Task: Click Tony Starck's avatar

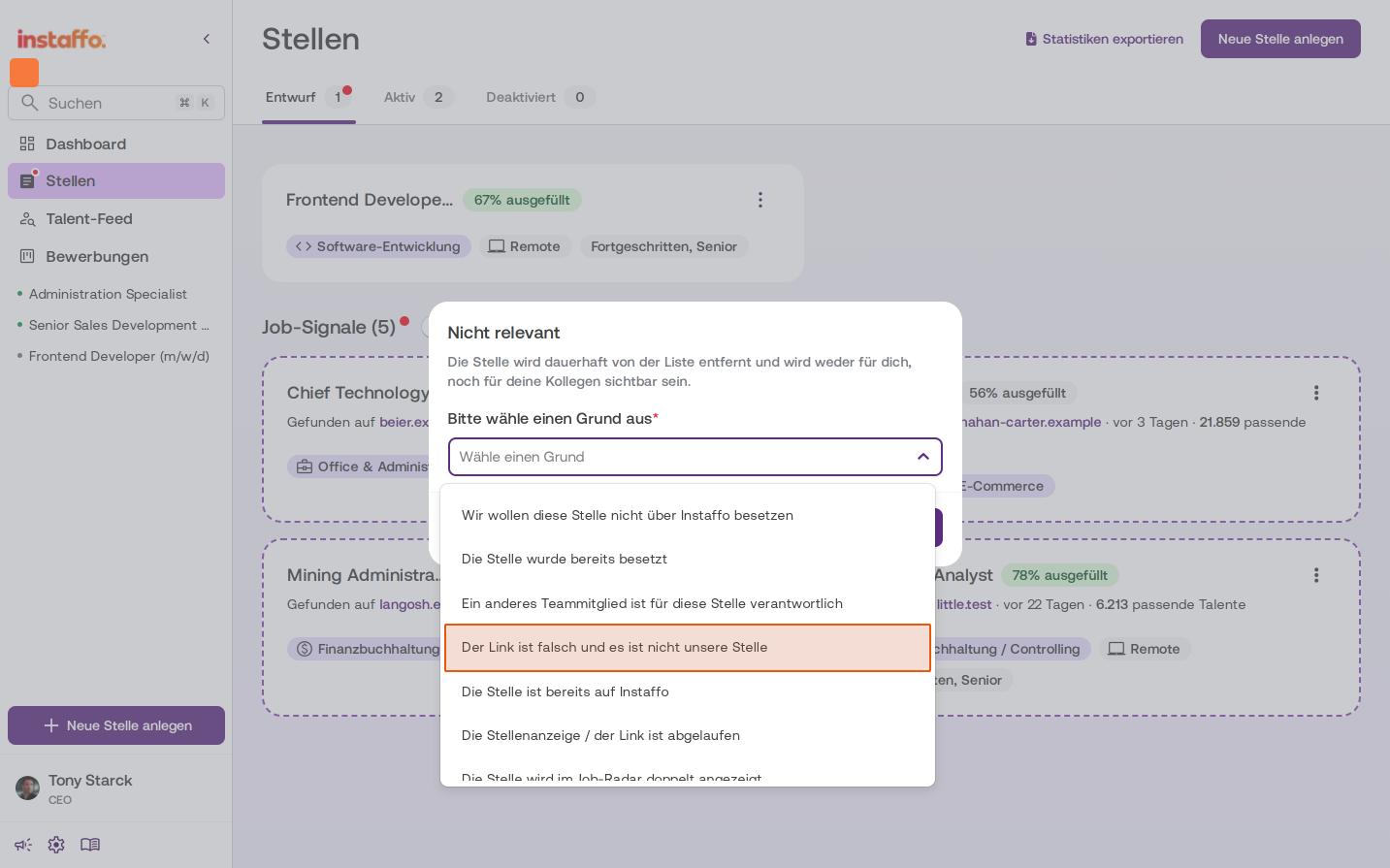Action: 28,788
